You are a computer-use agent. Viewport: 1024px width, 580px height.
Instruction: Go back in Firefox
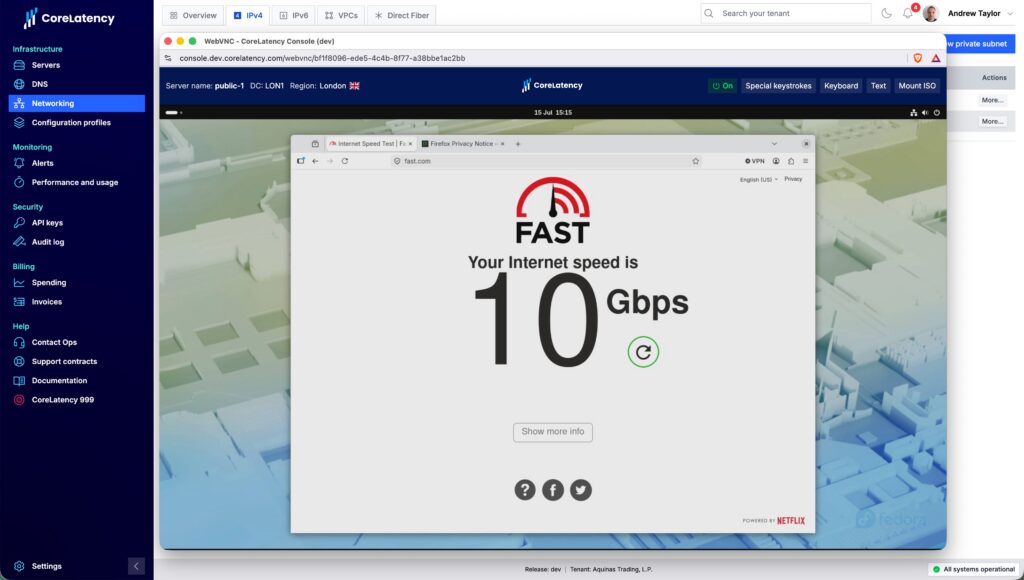(x=315, y=161)
